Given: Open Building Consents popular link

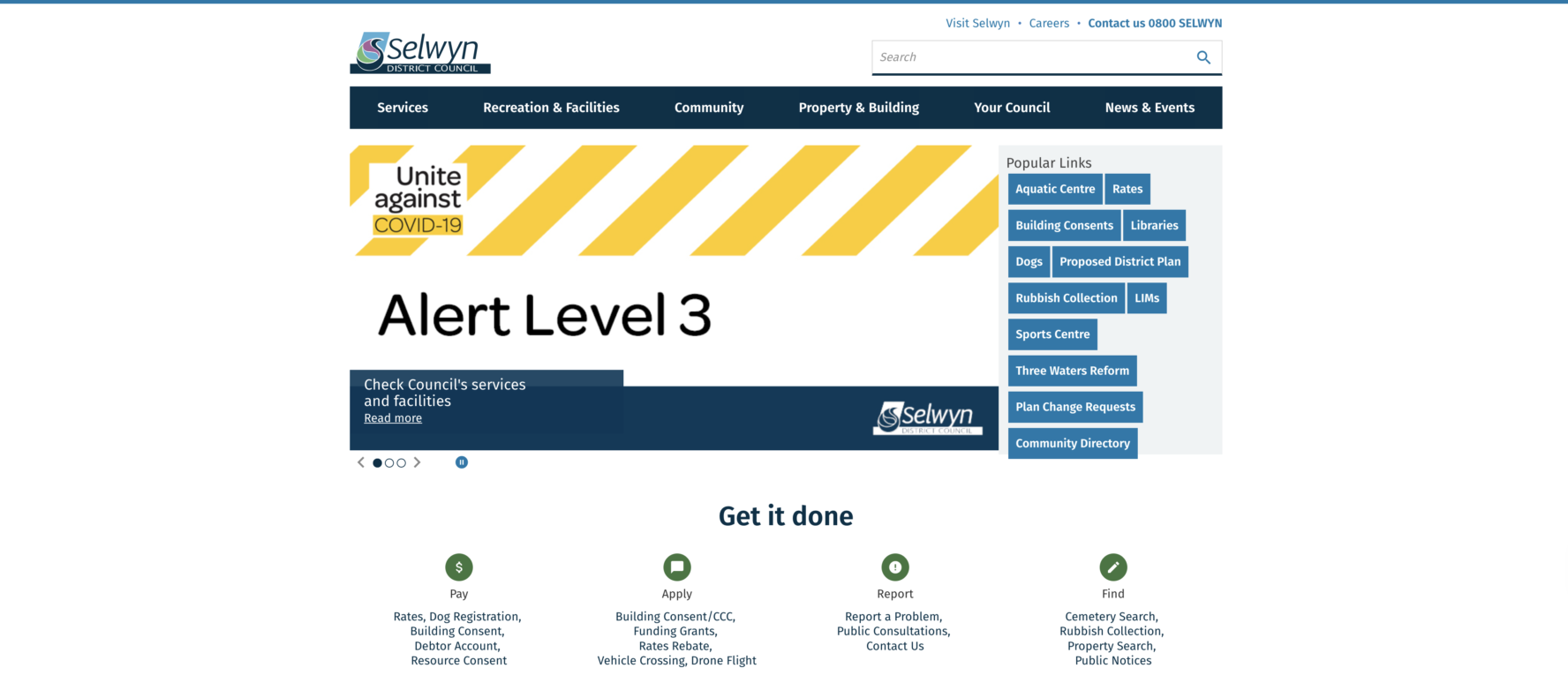Looking at the screenshot, I should point(1065,225).
